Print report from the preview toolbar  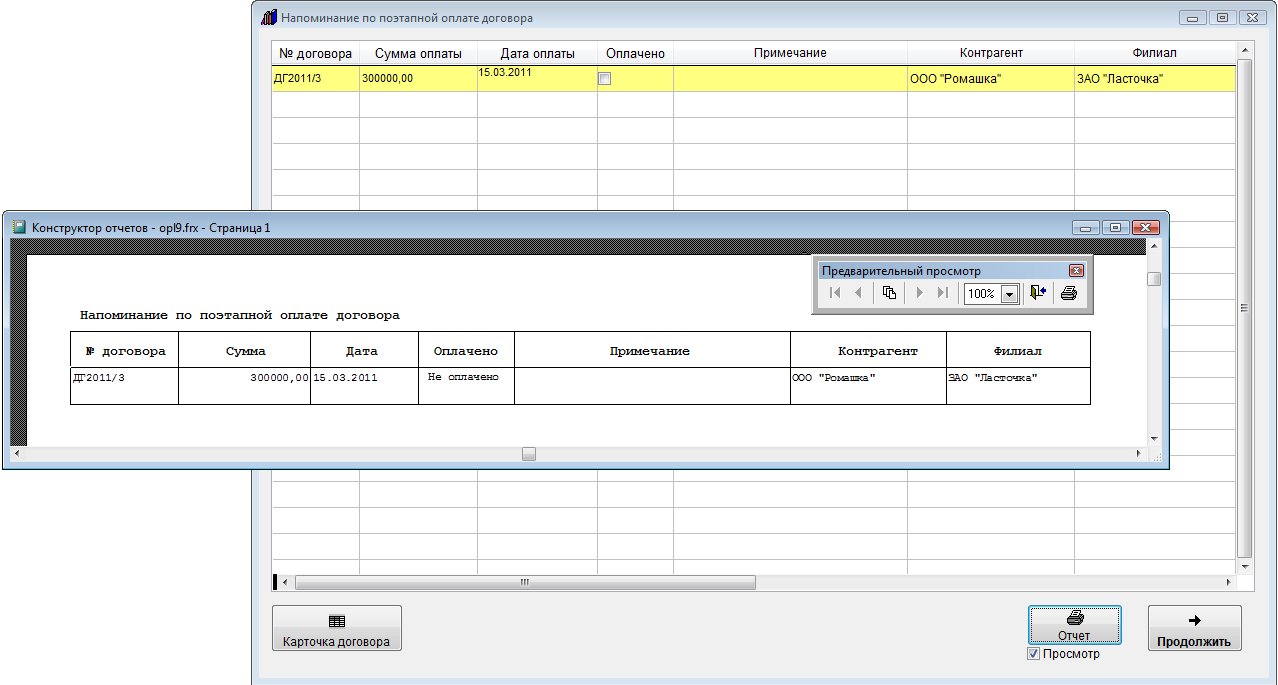(x=1068, y=294)
